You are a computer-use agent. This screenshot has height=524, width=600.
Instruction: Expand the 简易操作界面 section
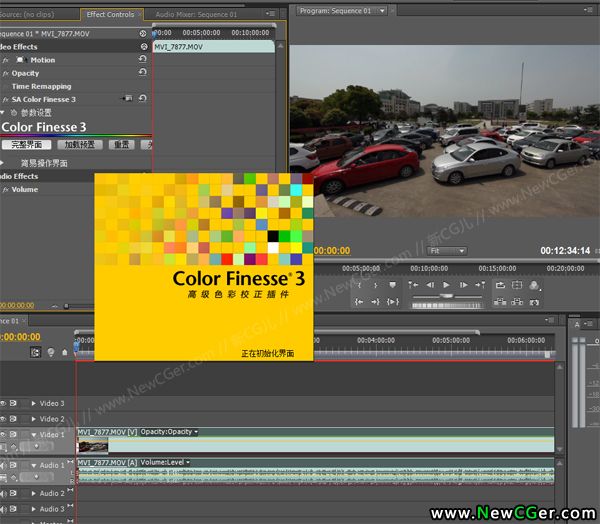tap(2, 163)
